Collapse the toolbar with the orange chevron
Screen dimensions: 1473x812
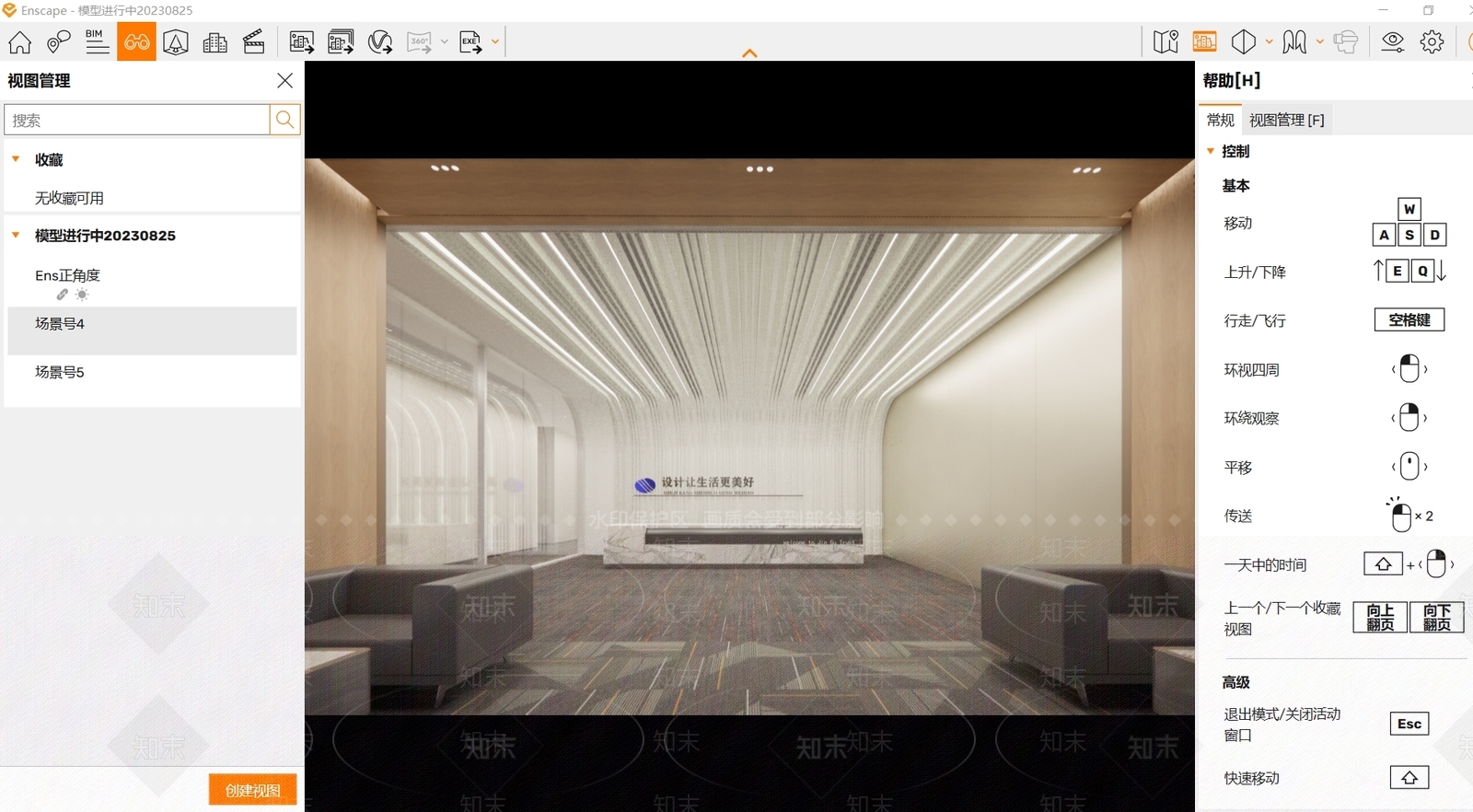tap(749, 53)
